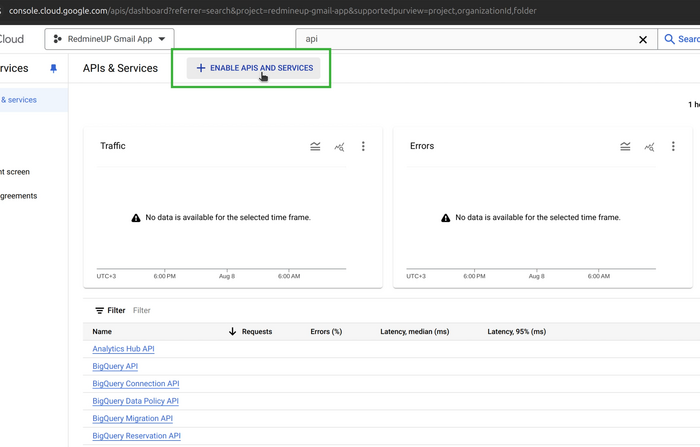Click the filter icon above the API table
This screenshot has width=700, height=447.
pyautogui.click(x=99, y=311)
